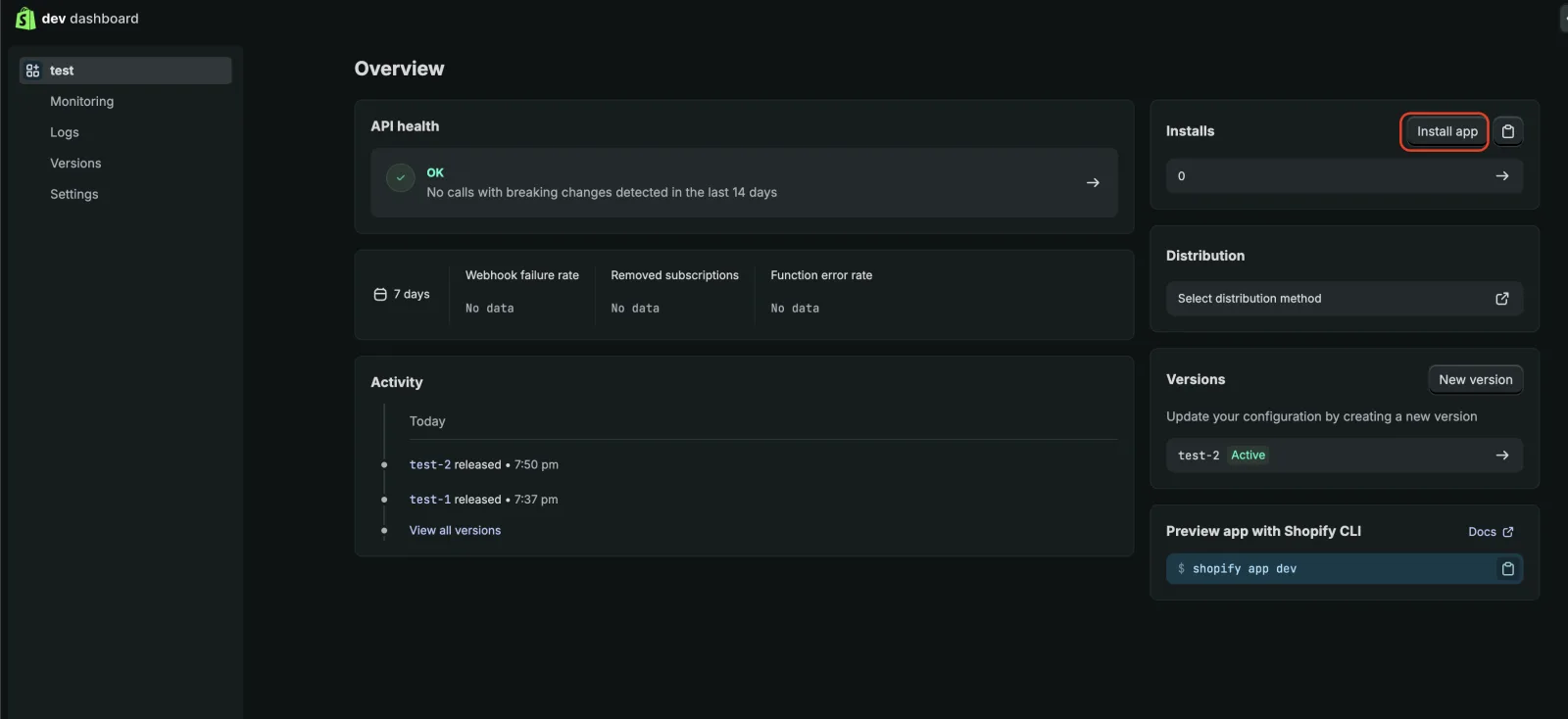Viewport: 1568px width, 719px height.
Task: Click the Installs count value 0
Action: (x=1182, y=176)
